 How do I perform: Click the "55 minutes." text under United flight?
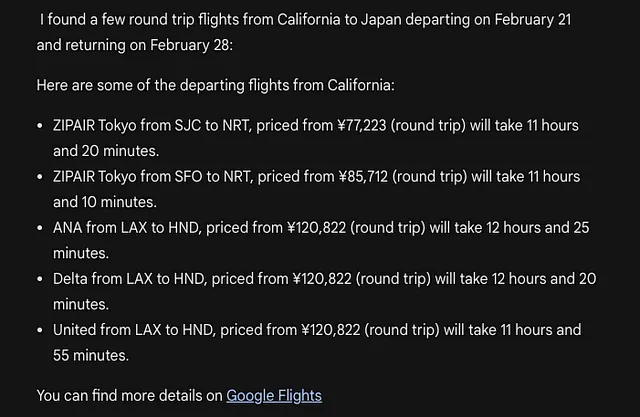pyautogui.click(x=91, y=355)
